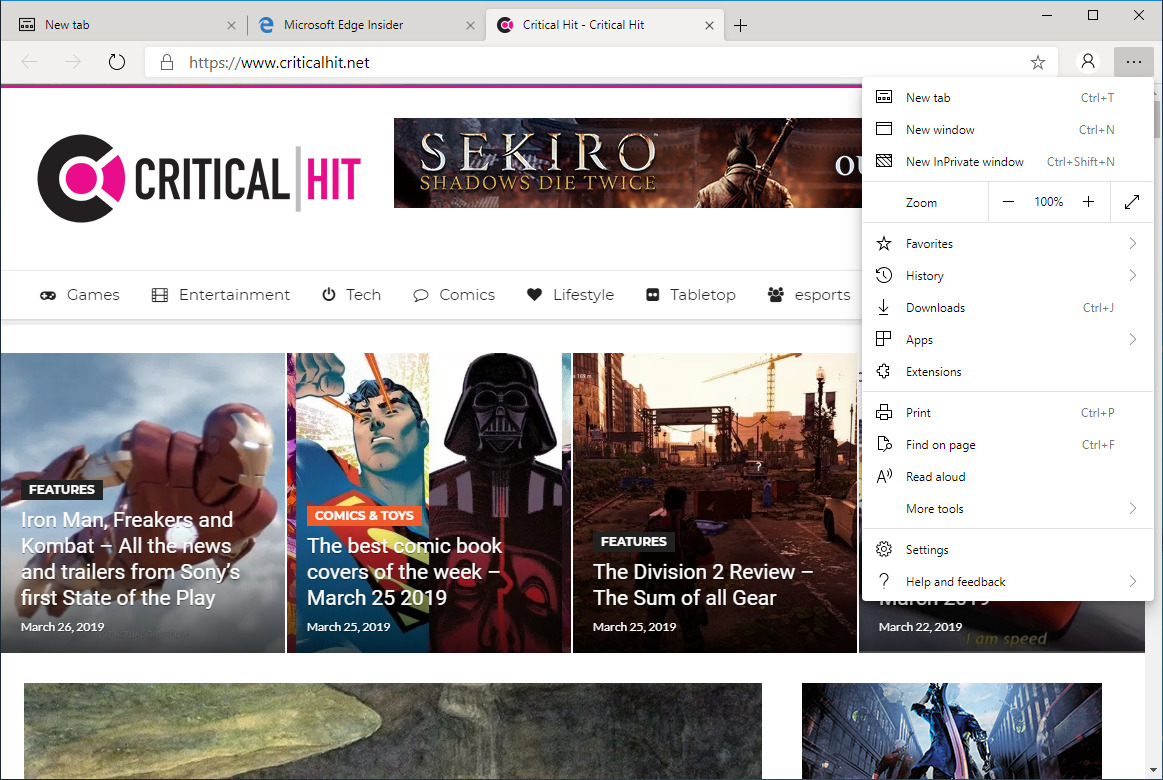The height and width of the screenshot is (780, 1163).
Task: Open a new tab with plus icon
Action: click(740, 25)
